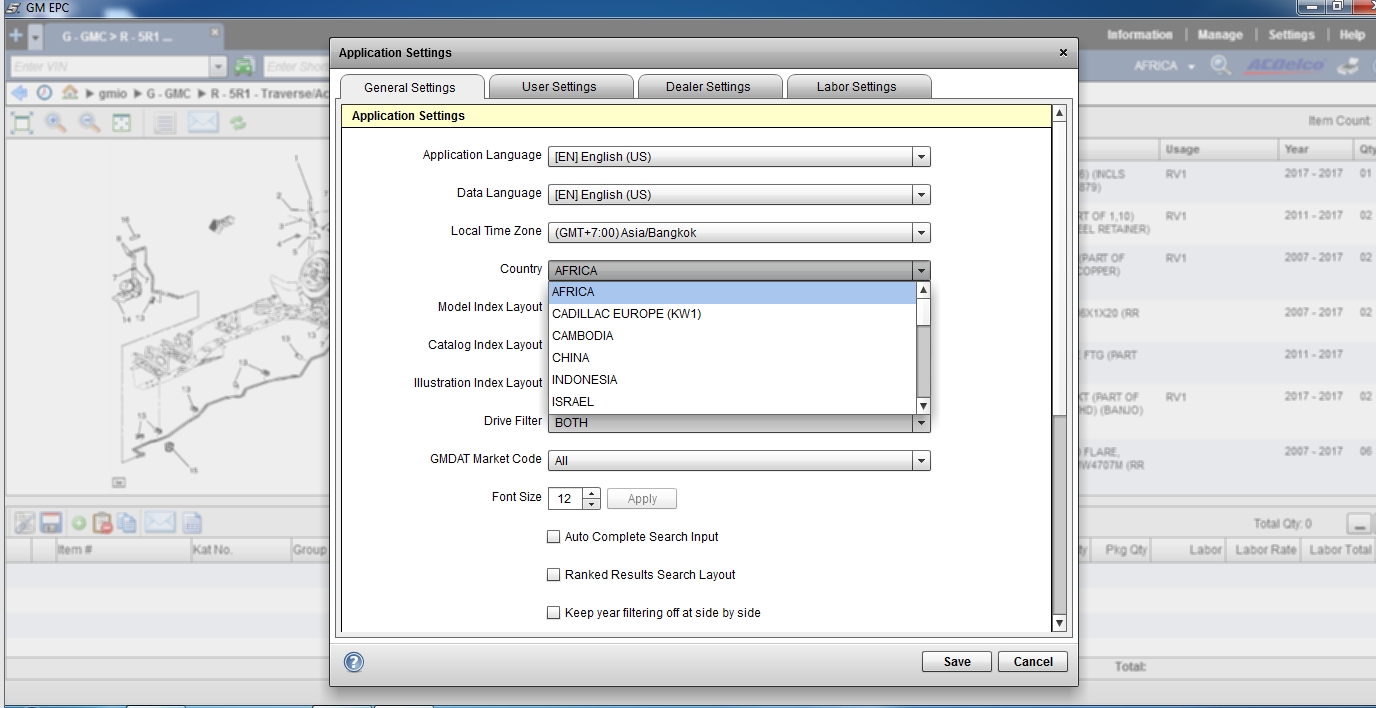Viewport: 1376px width, 708px height.
Task: Open the Manage menu
Action: 1220,35
